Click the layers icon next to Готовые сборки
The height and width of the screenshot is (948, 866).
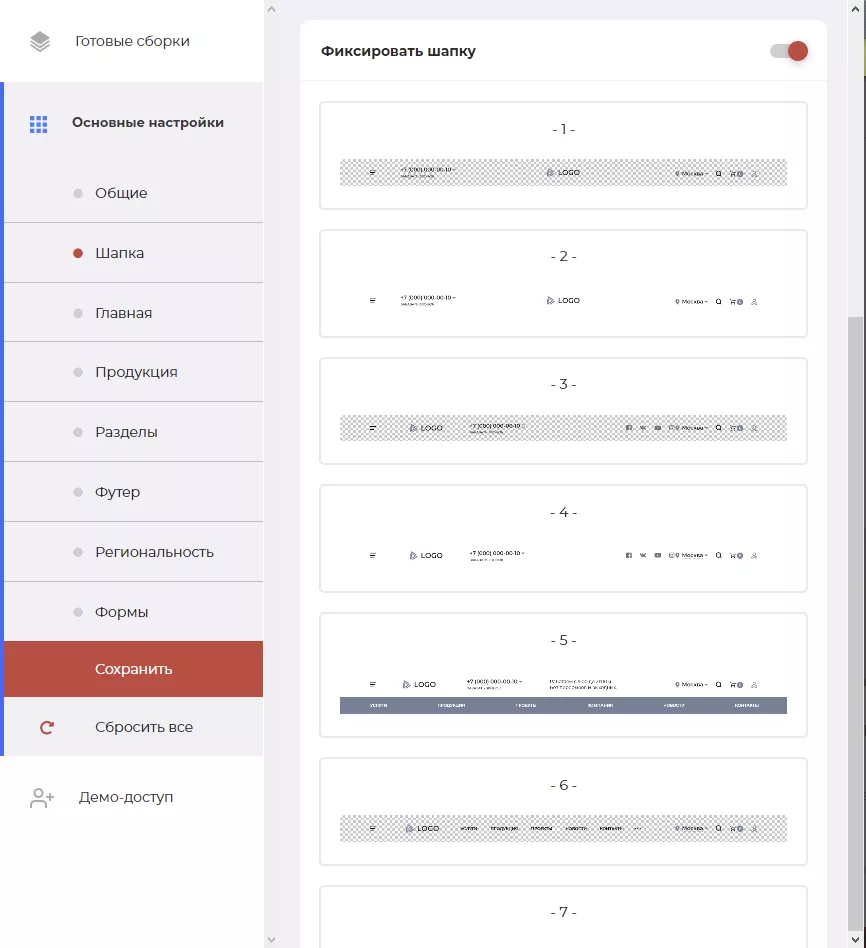coord(40,42)
